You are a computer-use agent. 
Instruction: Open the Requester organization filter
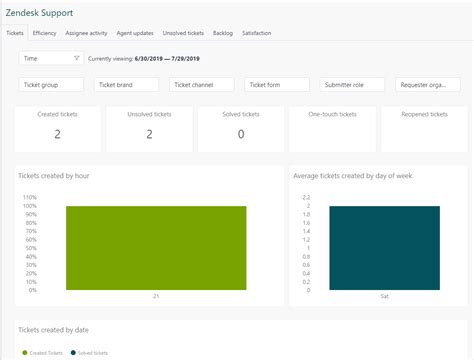428,85
